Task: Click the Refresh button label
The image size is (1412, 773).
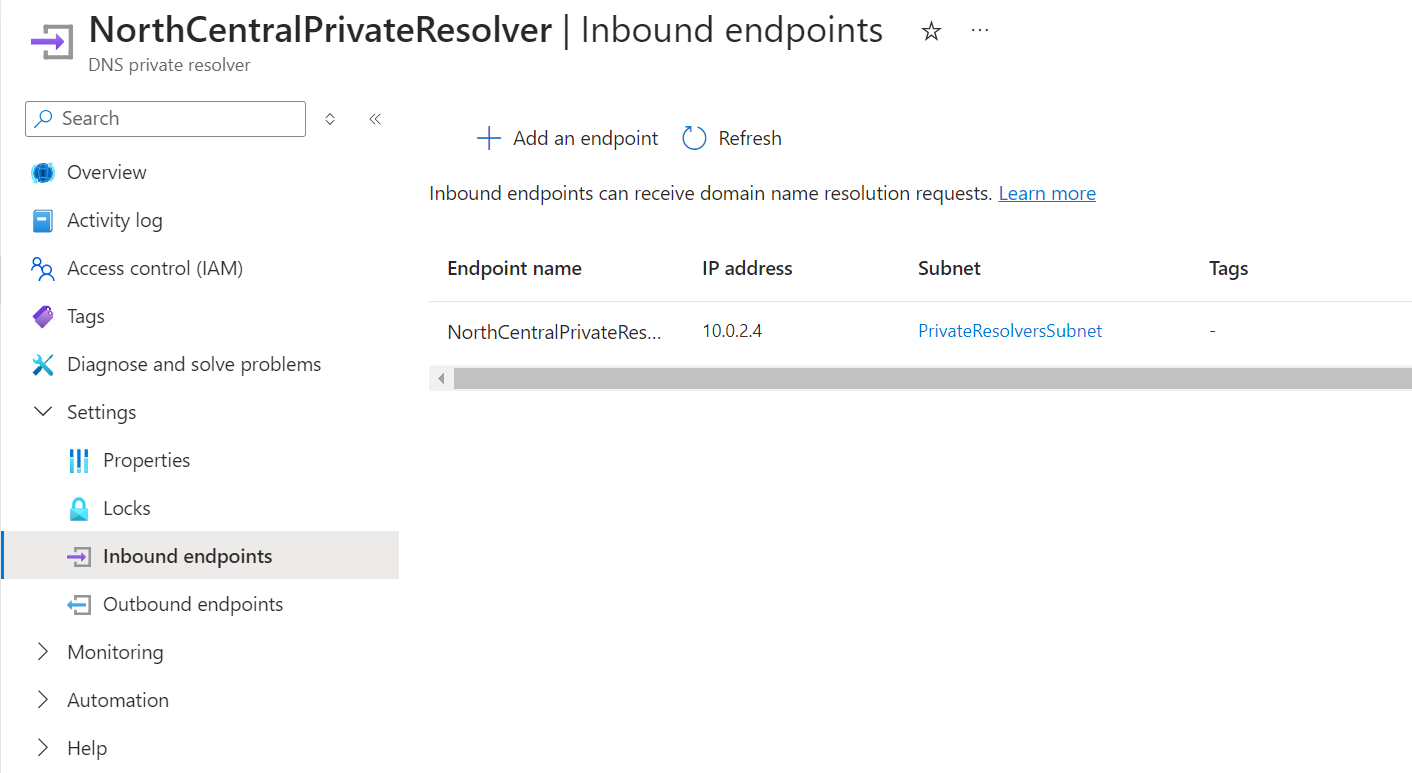Action: (750, 138)
